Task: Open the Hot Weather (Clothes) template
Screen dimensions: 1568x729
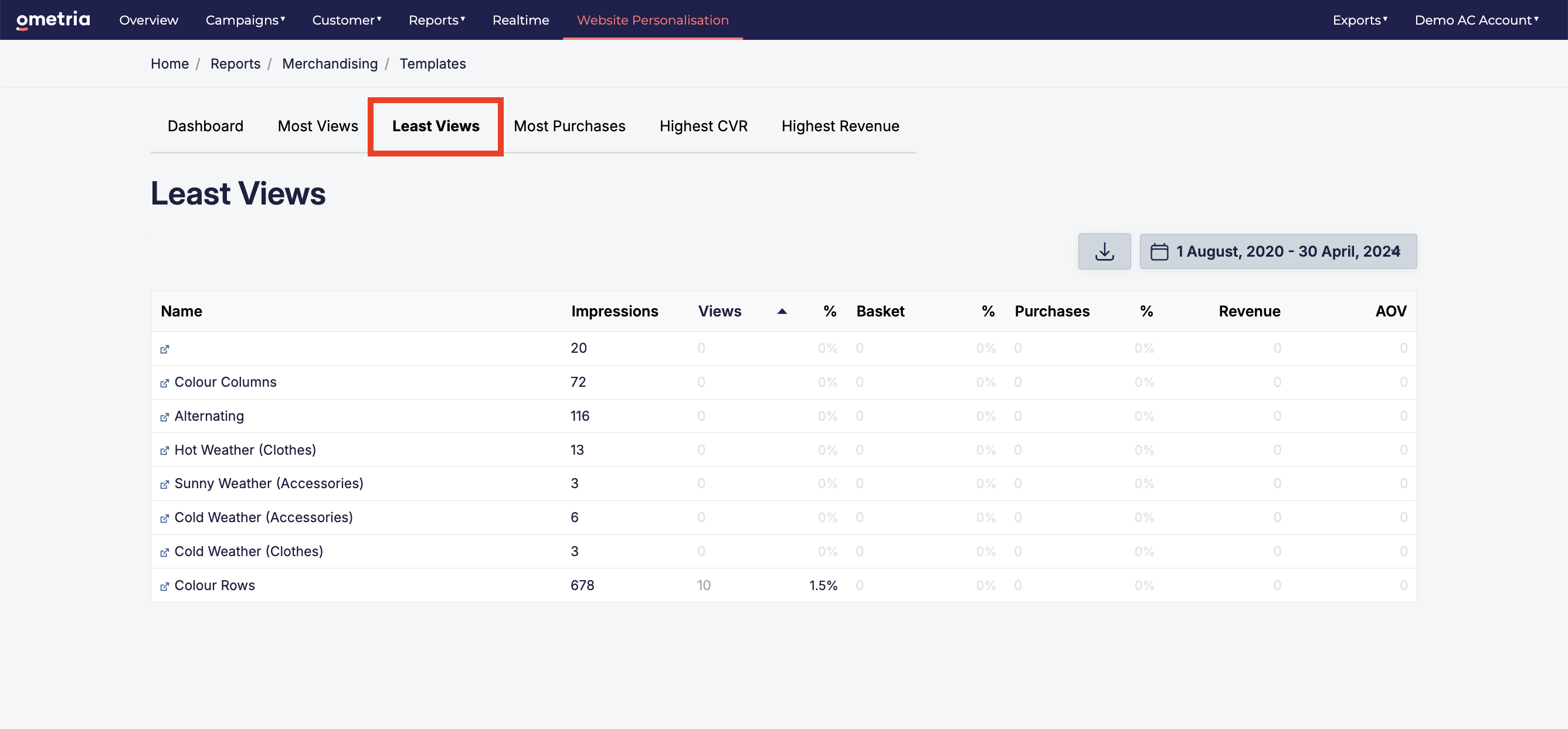Action: 245,449
